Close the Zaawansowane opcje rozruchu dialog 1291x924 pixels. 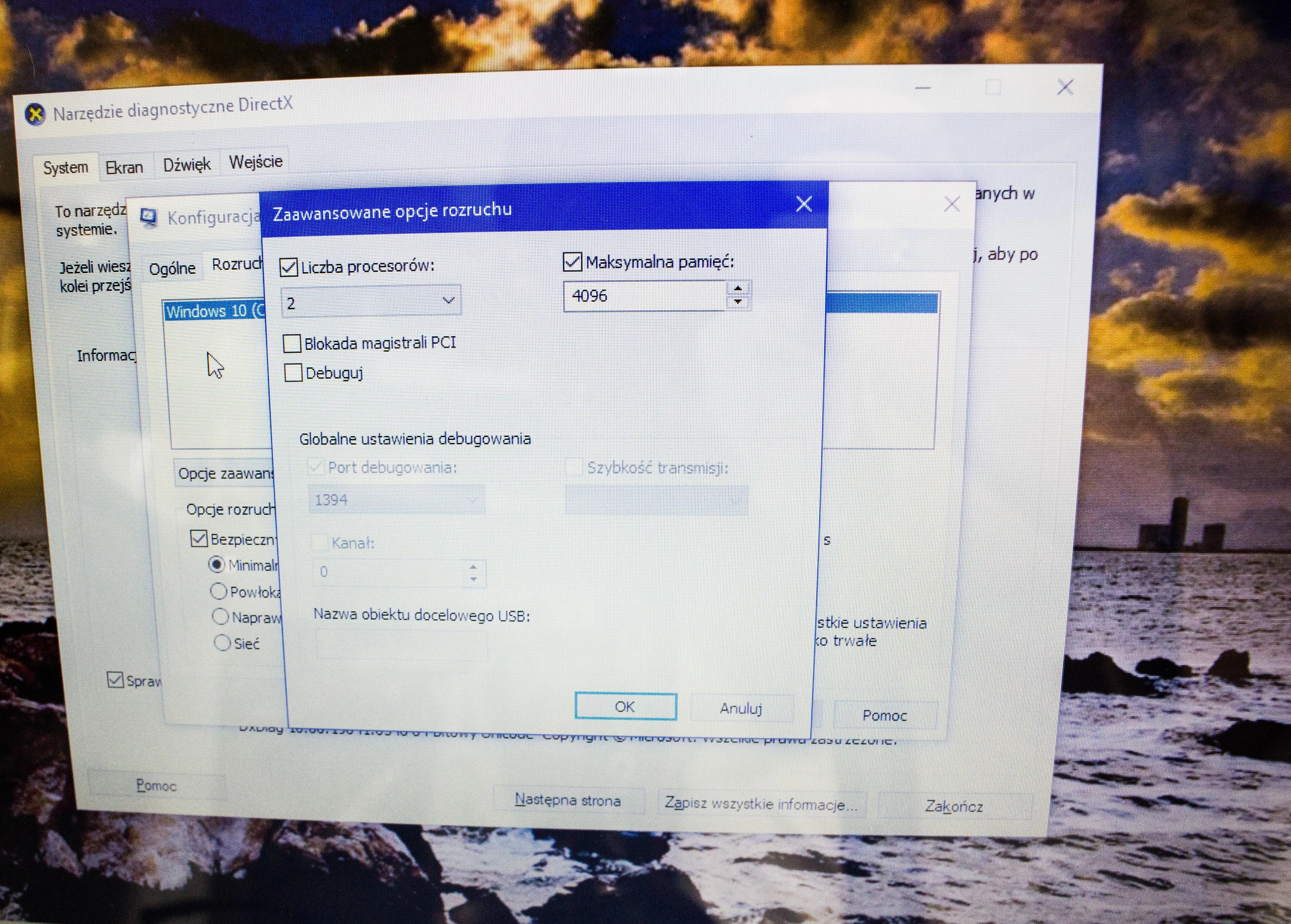click(x=804, y=204)
